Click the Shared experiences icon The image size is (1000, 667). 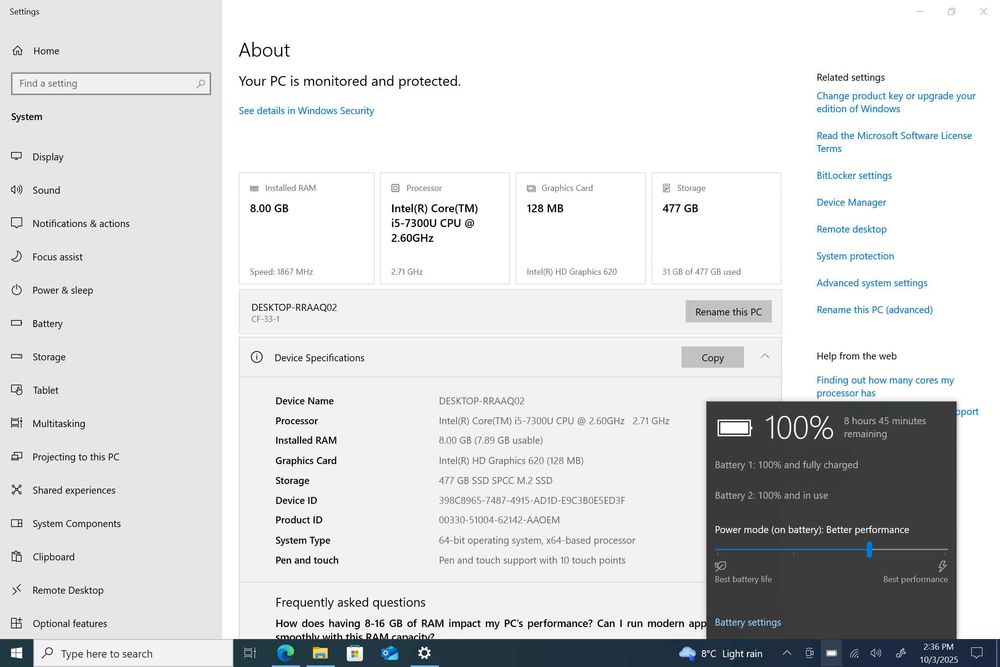tap(17, 490)
